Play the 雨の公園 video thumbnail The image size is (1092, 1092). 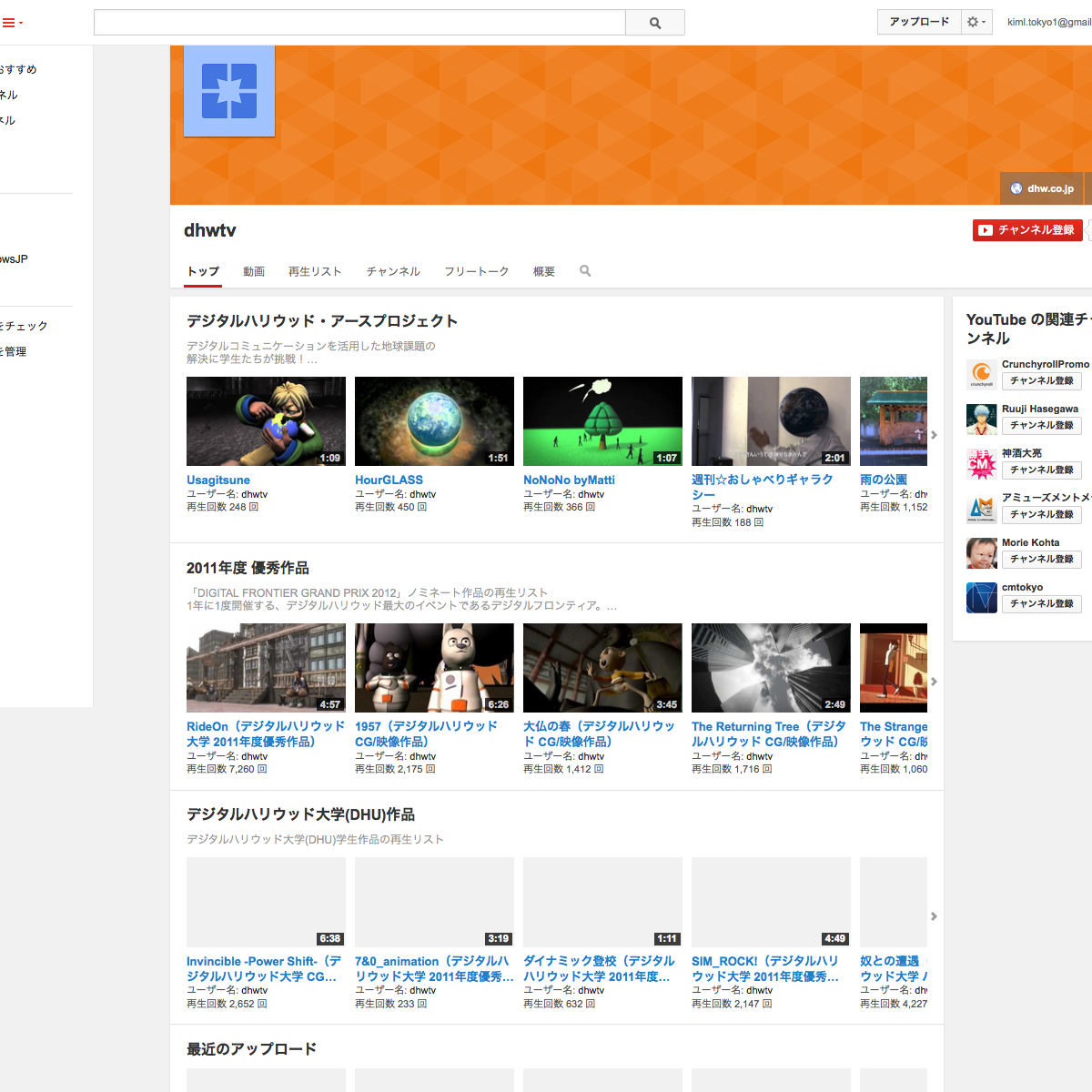tap(894, 421)
